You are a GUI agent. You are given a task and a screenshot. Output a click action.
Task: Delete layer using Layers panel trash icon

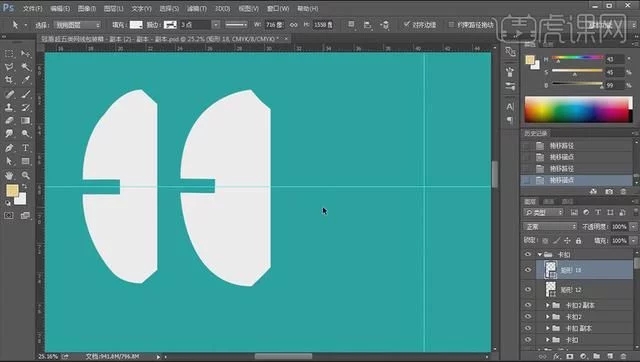[x=623, y=356]
